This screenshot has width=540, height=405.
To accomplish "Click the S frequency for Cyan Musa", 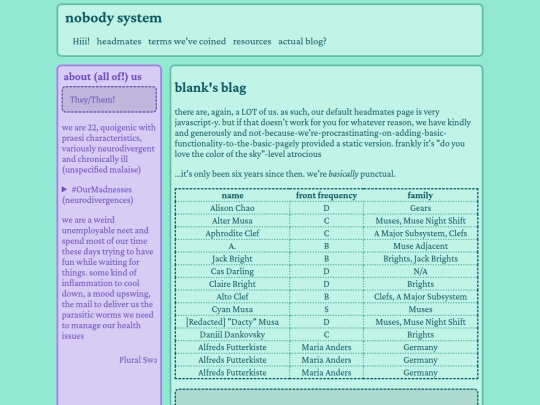I will (326, 309).
